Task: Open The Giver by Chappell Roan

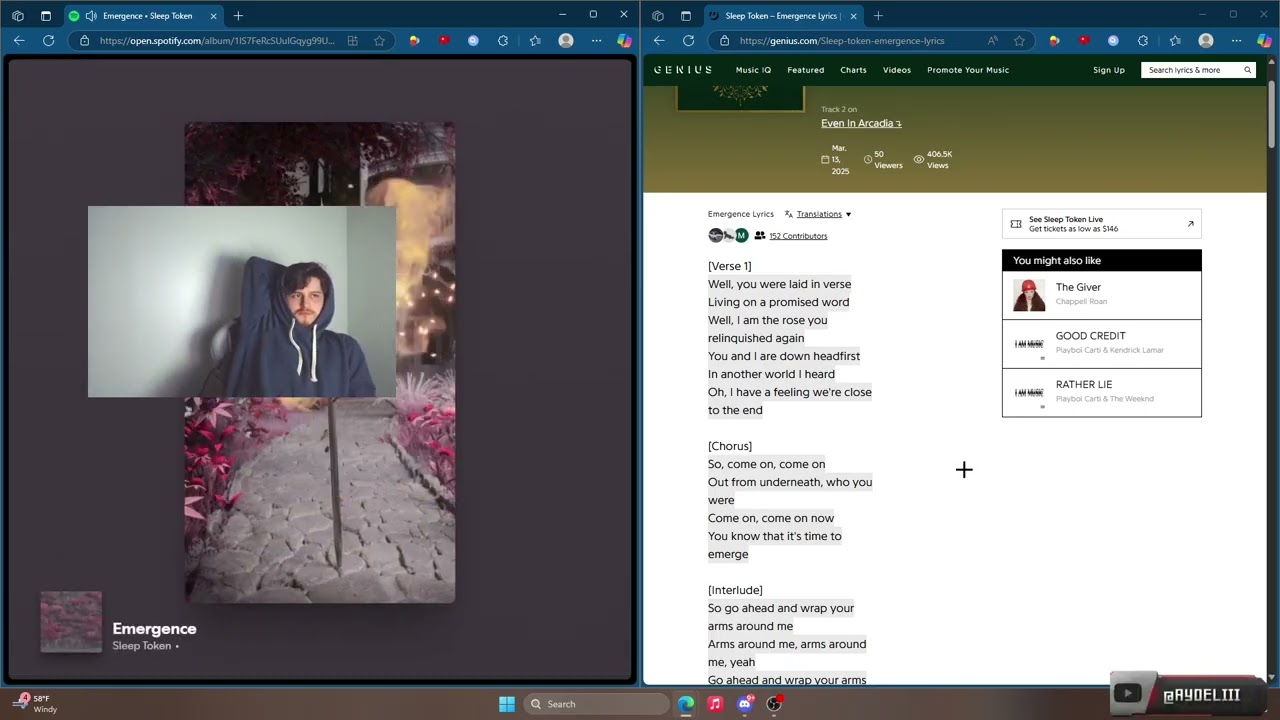Action: tap(1102, 295)
